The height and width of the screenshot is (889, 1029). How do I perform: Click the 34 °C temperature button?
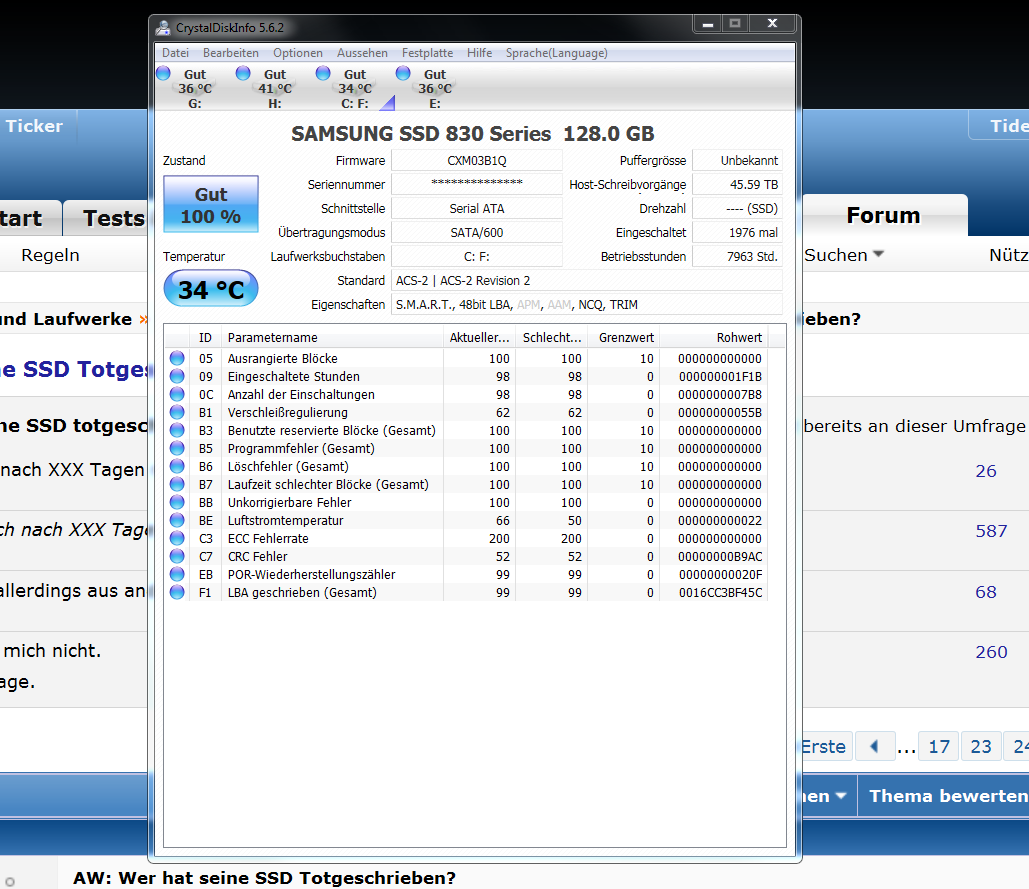211,289
